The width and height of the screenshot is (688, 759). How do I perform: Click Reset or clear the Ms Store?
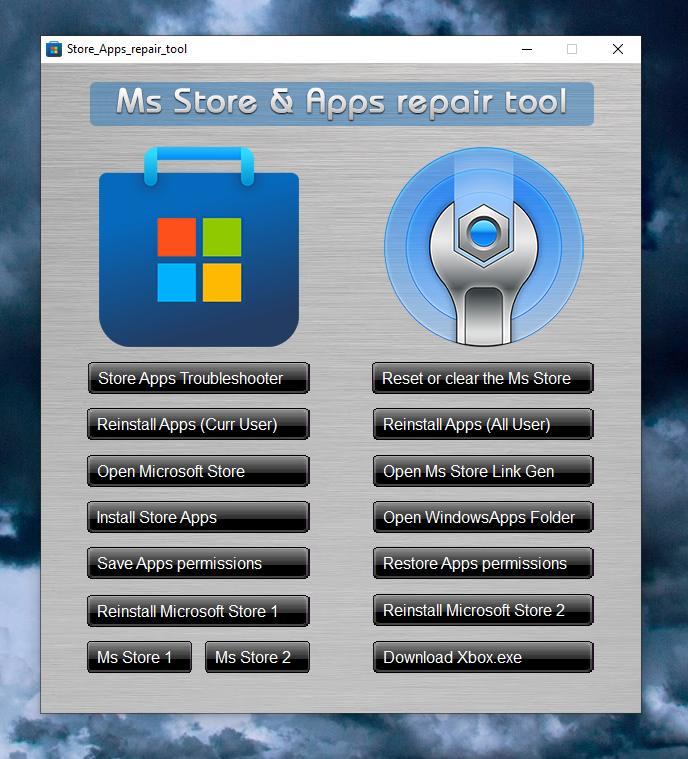tap(483, 378)
